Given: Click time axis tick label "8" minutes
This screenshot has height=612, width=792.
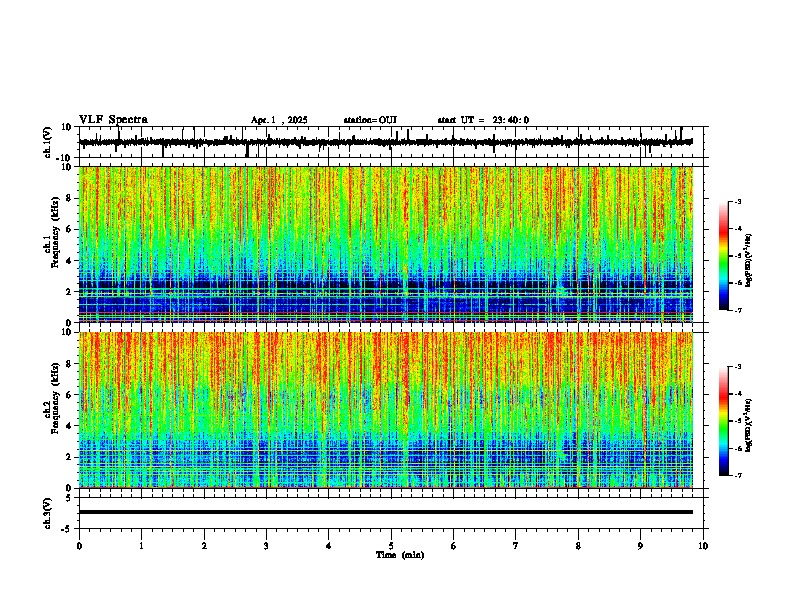Looking at the screenshot, I should pyautogui.click(x=578, y=546).
